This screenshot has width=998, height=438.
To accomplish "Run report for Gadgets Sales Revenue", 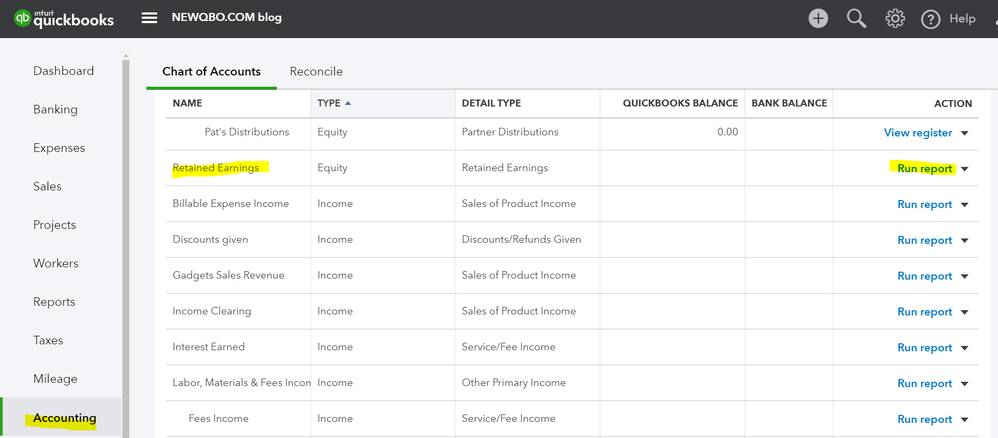I will pos(924,276).
